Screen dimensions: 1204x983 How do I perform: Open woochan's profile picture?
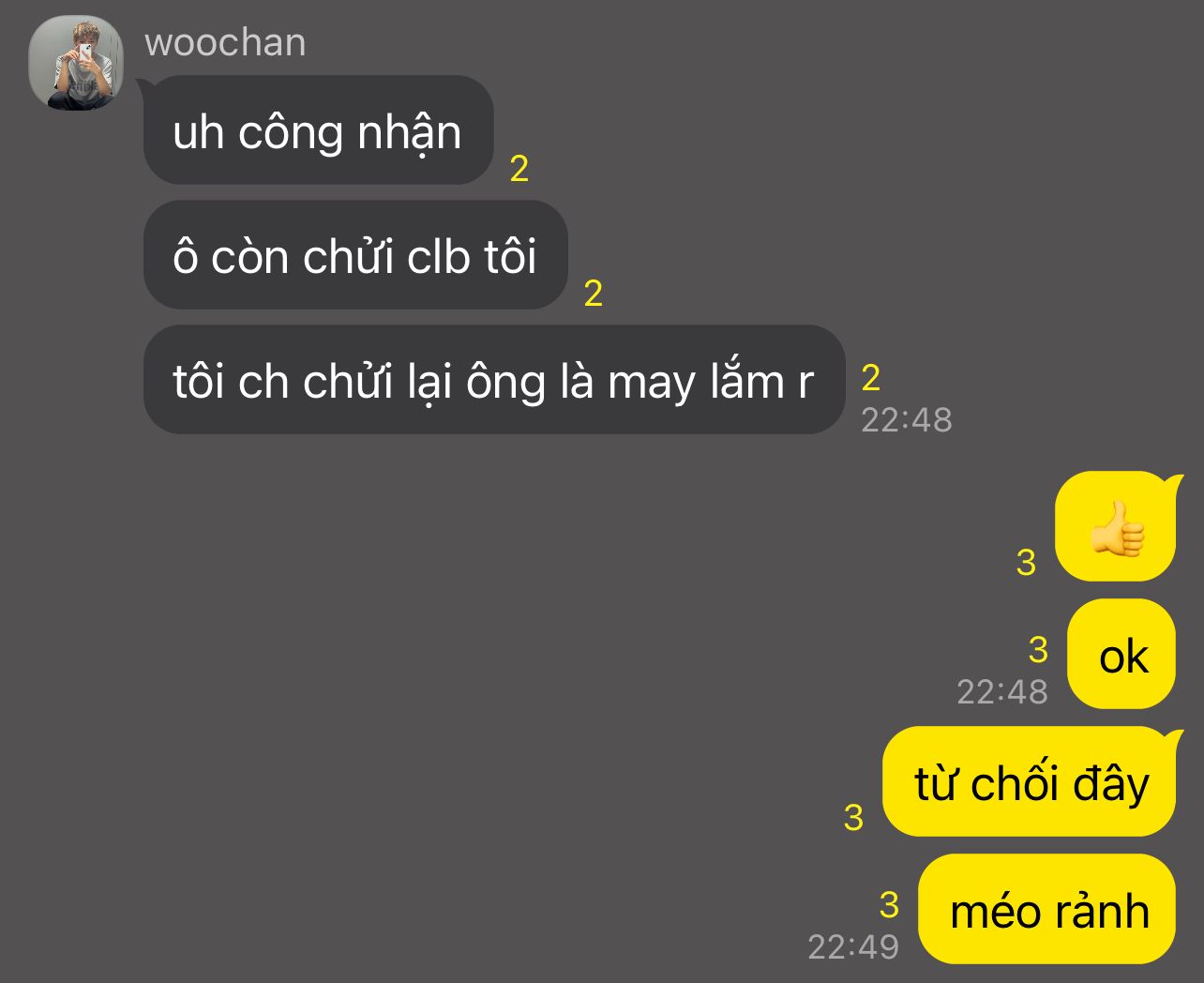pos(76,63)
